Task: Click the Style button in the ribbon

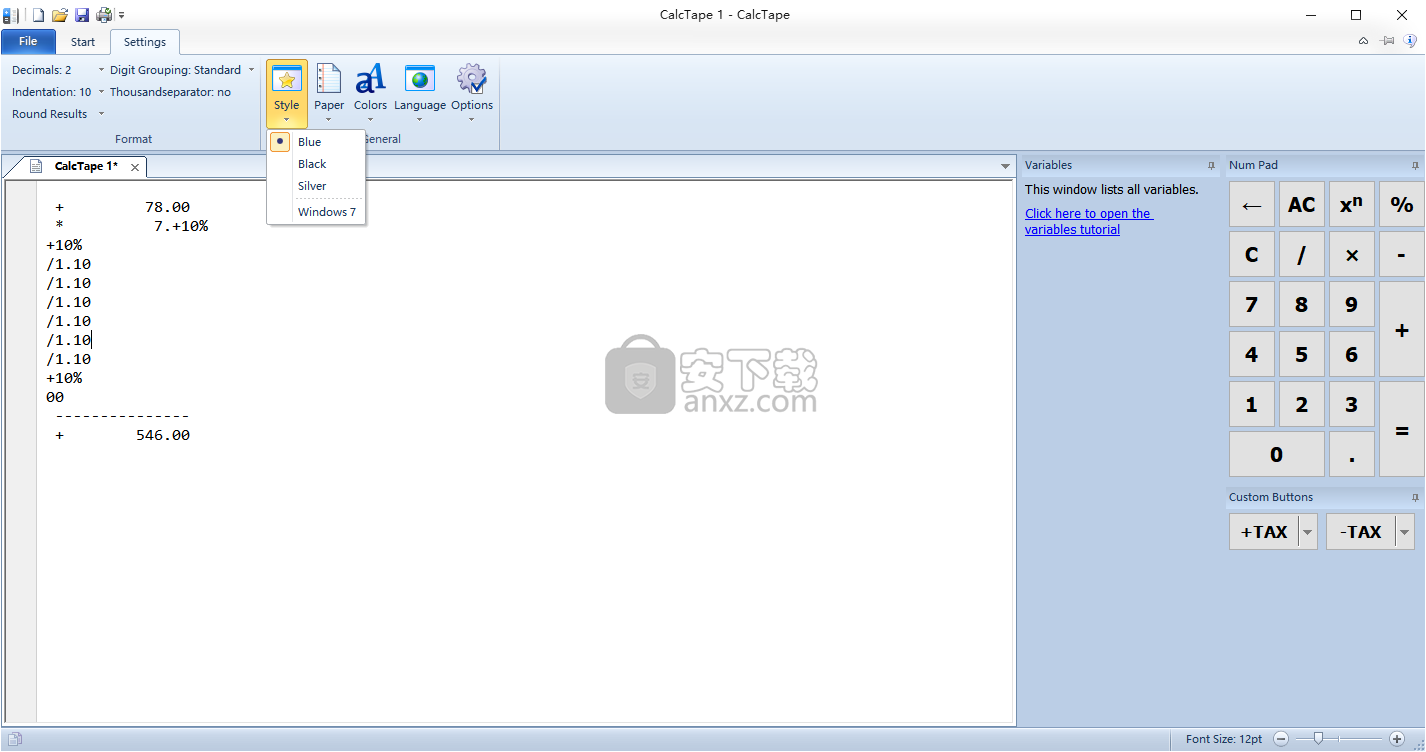Action: coord(287,93)
